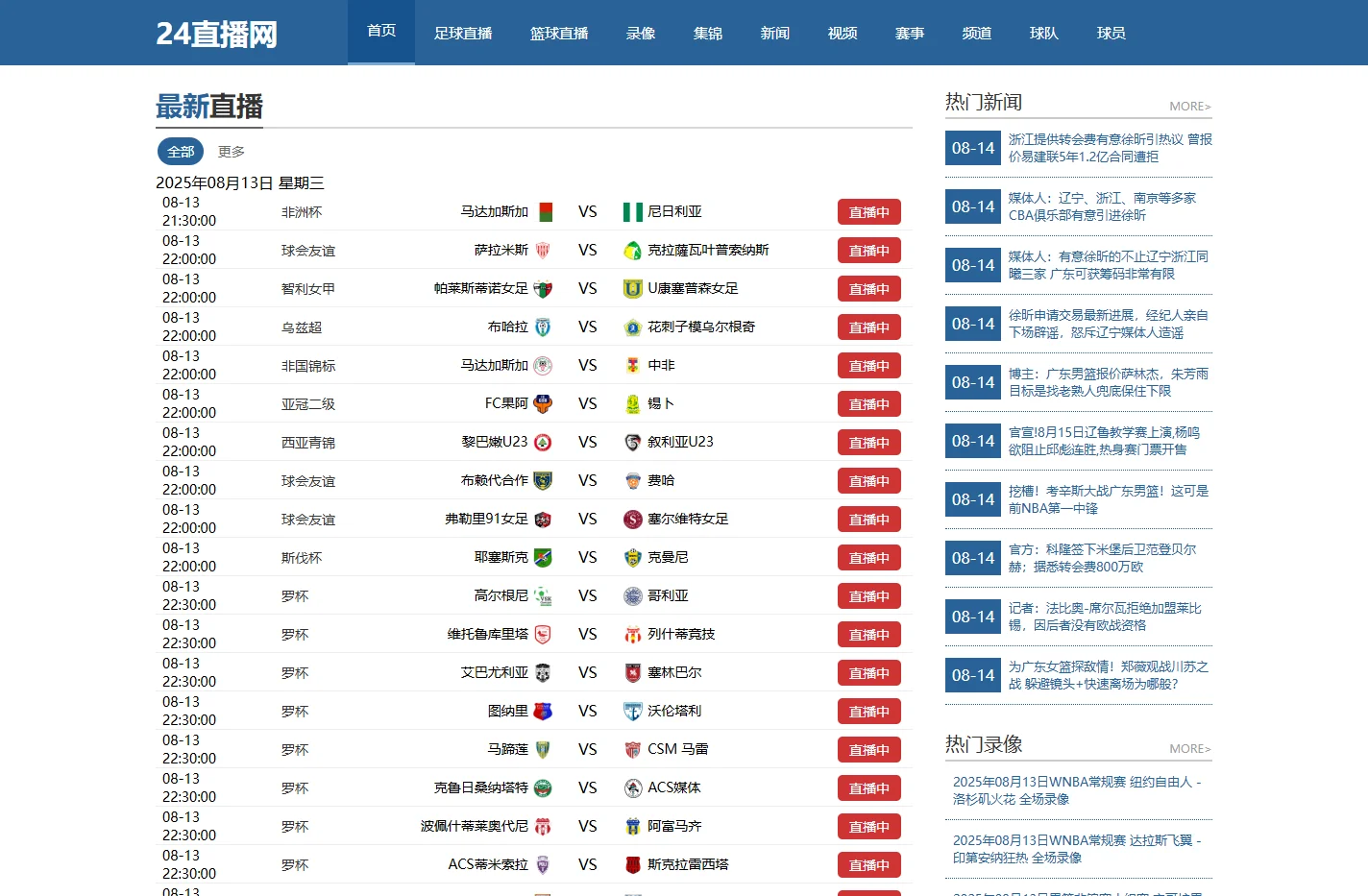The height and width of the screenshot is (896, 1368).
Task: Click the 高尔根尼 team logo
Action: [x=543, y=595]
